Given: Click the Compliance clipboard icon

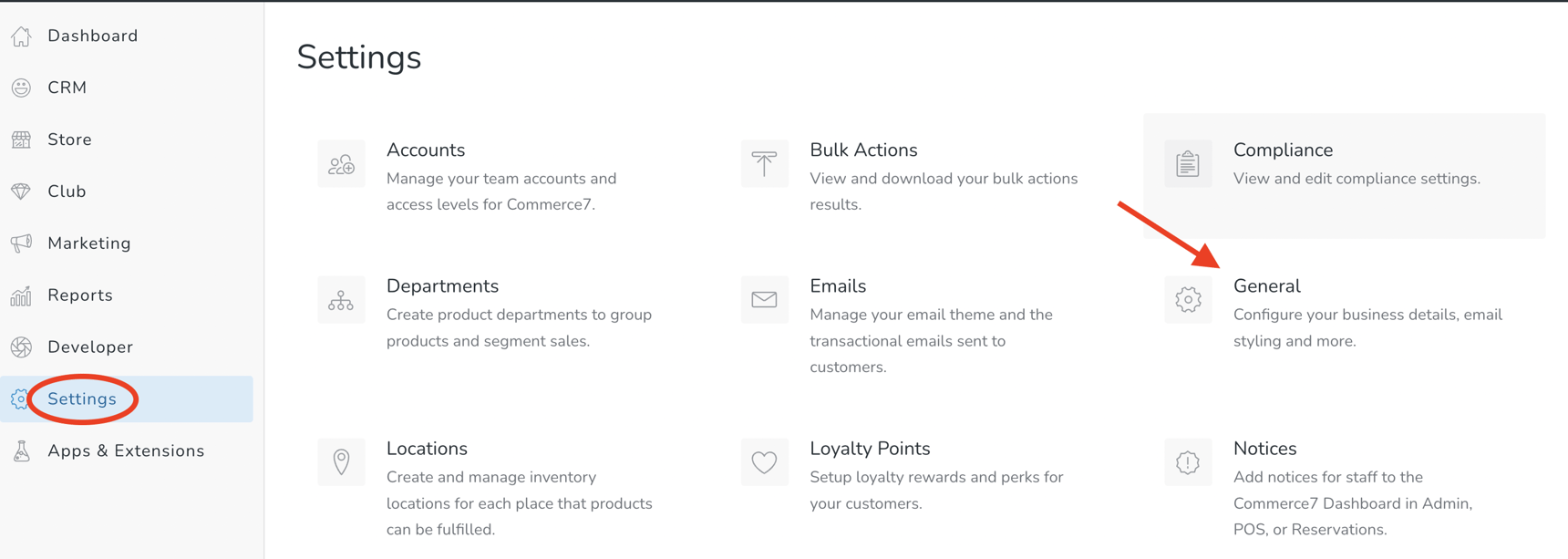Looking at the screenshot, I should click(1188, 164).
